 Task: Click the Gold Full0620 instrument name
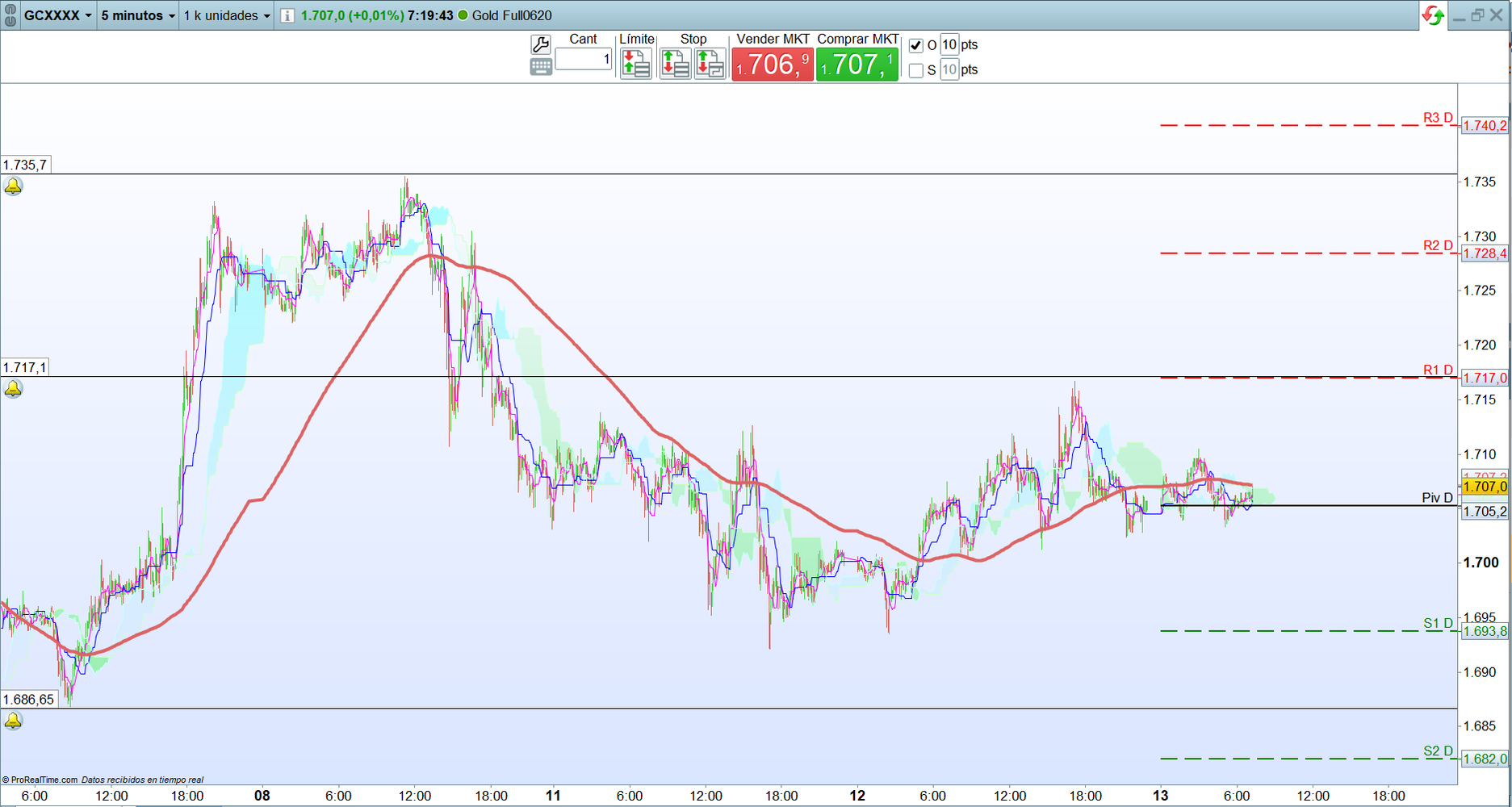tap(512, 15)
